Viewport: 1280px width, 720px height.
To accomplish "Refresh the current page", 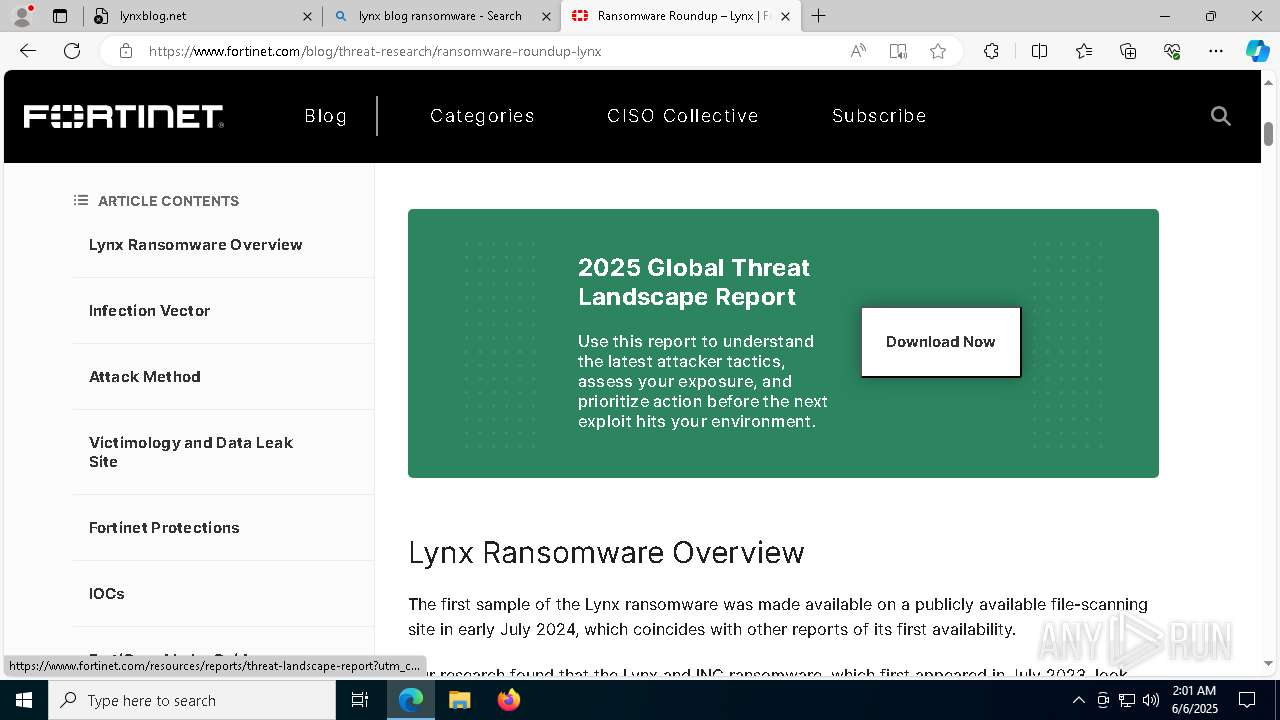I will coord(72,51).
